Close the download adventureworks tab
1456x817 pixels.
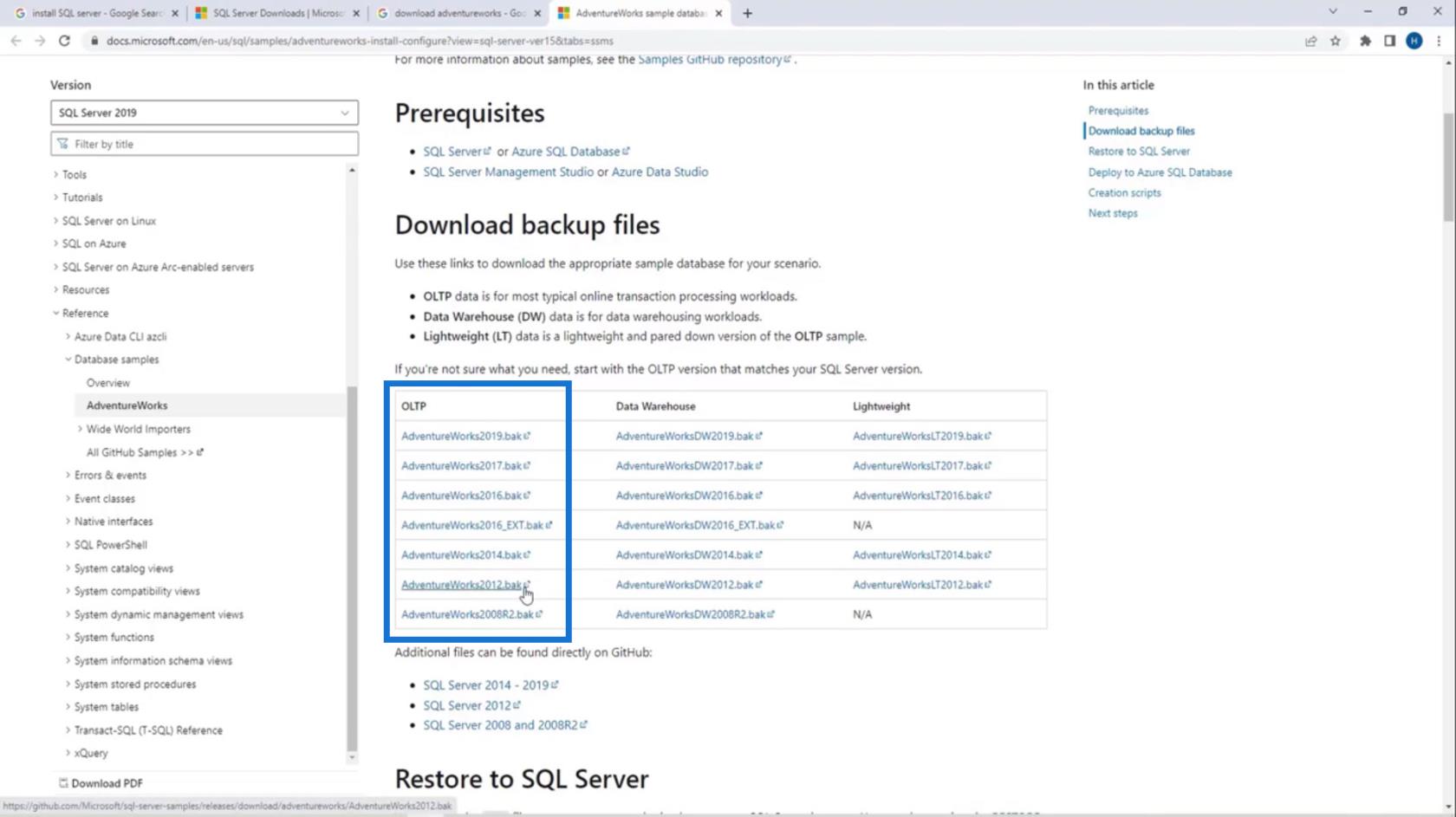point(537,13)
